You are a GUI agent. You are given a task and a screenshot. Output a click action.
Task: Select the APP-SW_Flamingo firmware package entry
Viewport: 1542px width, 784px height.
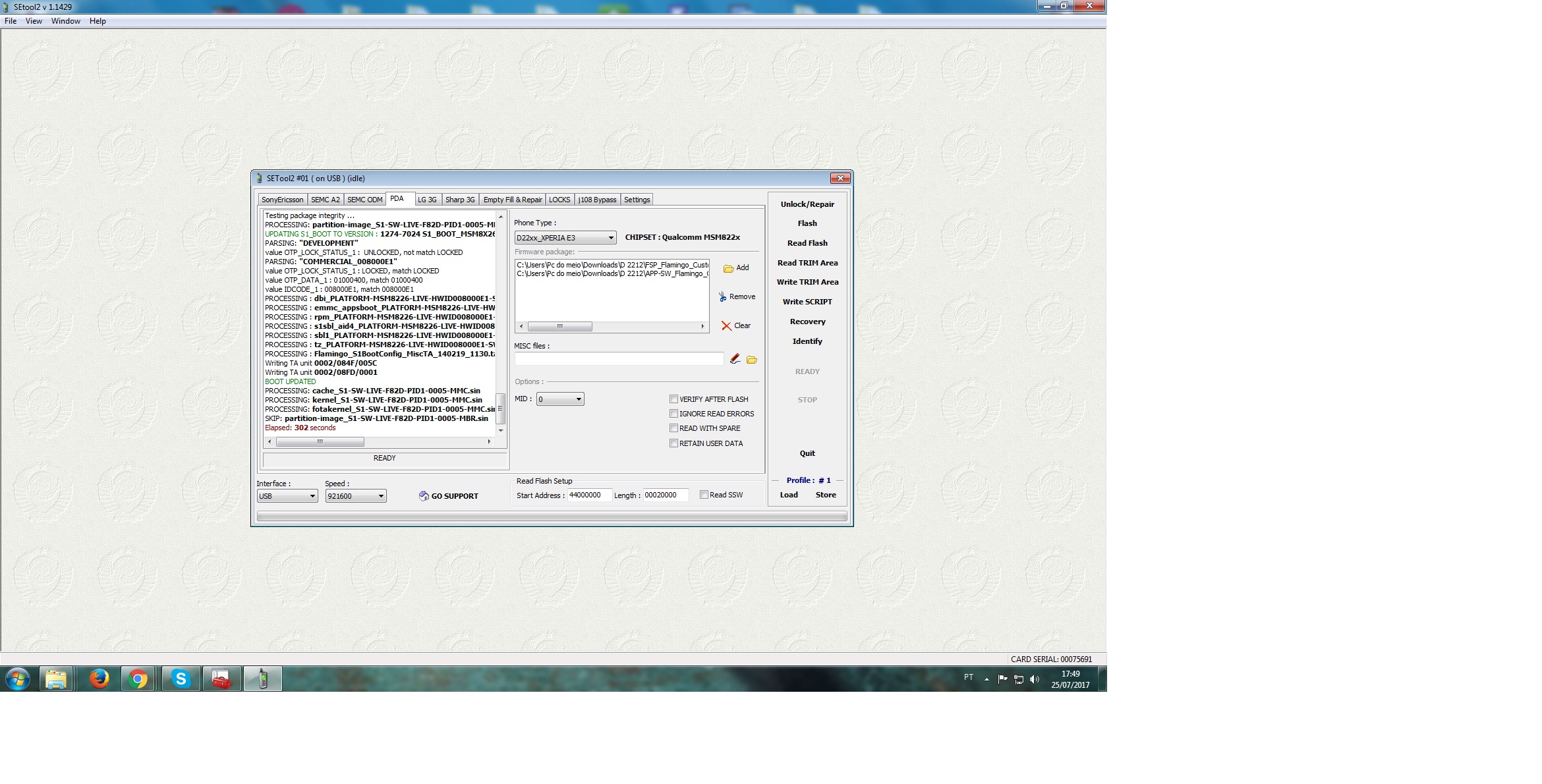pos(612,273)
